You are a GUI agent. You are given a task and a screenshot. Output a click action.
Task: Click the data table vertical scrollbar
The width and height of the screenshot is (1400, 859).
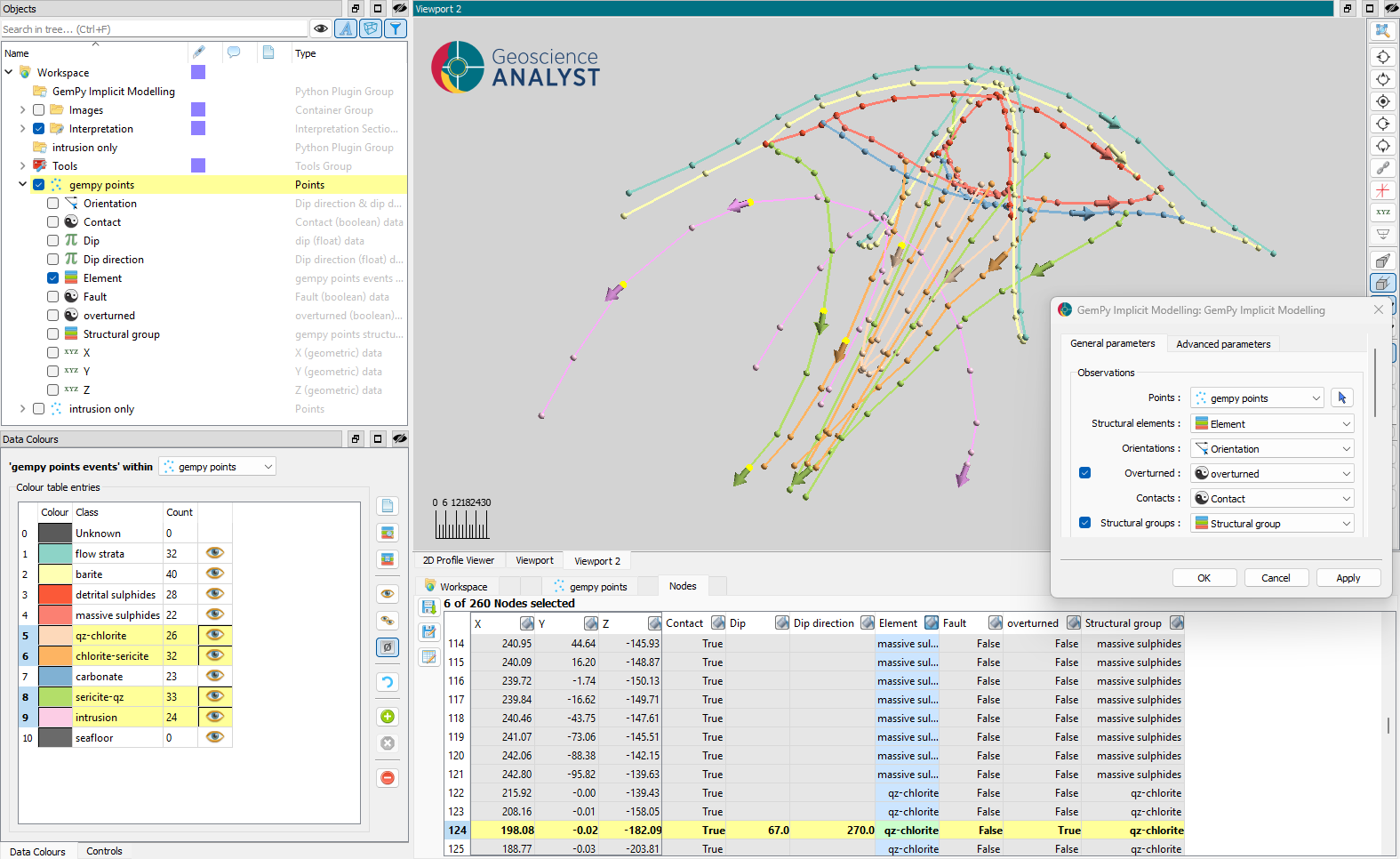click(1388, 727)
